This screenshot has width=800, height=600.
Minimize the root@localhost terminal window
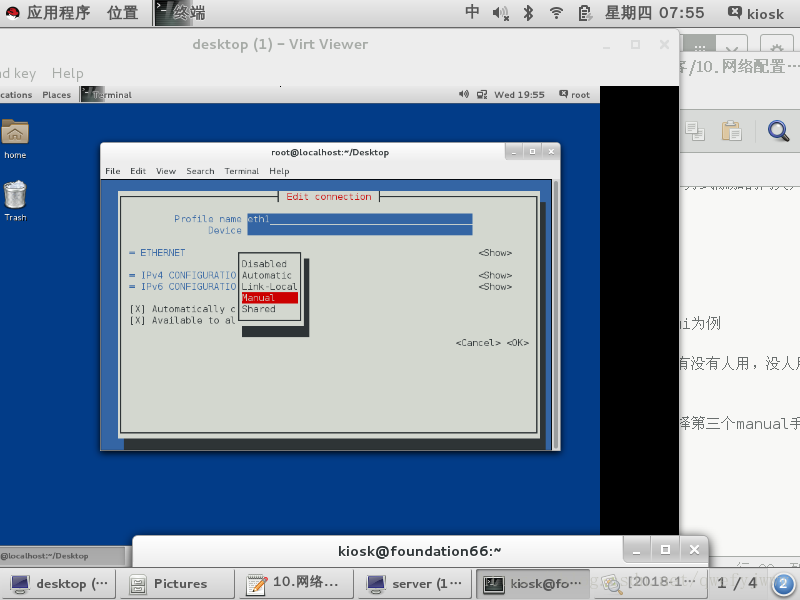click(x=514, y=152)
